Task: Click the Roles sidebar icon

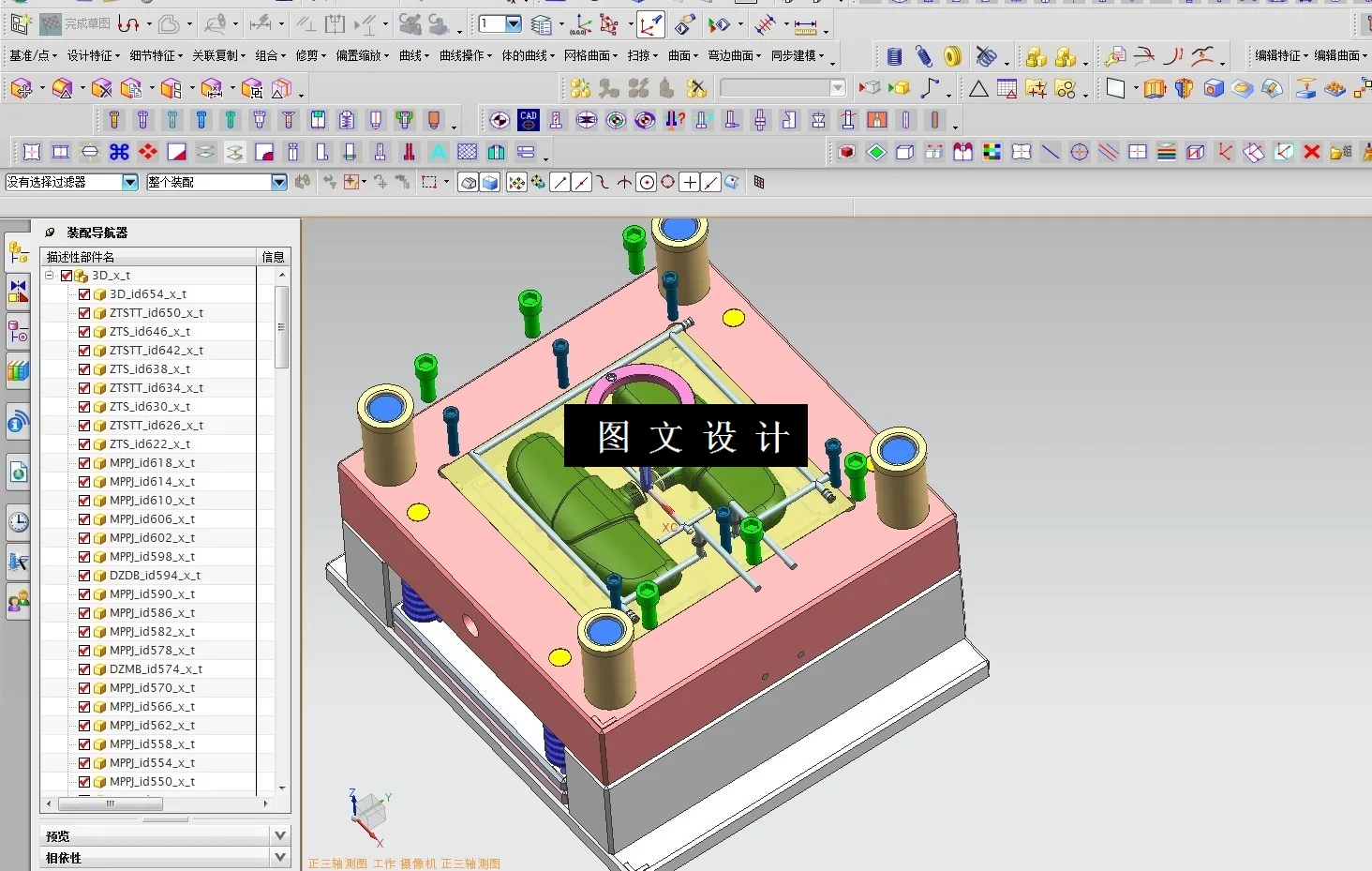Action: pyautogui.click(x=18, y=601)
